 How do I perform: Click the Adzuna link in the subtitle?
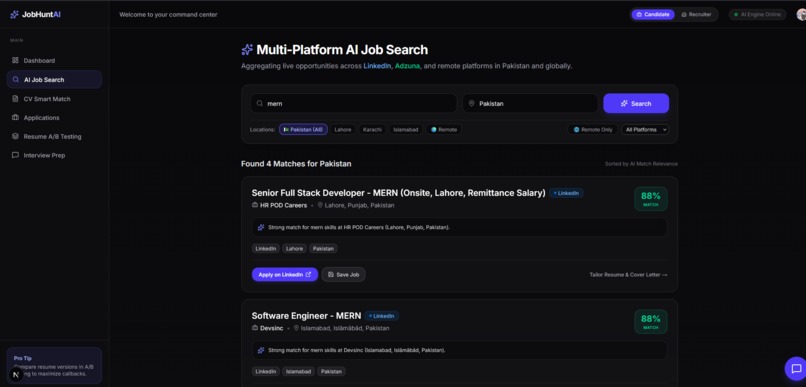click(x=408, y=66)
